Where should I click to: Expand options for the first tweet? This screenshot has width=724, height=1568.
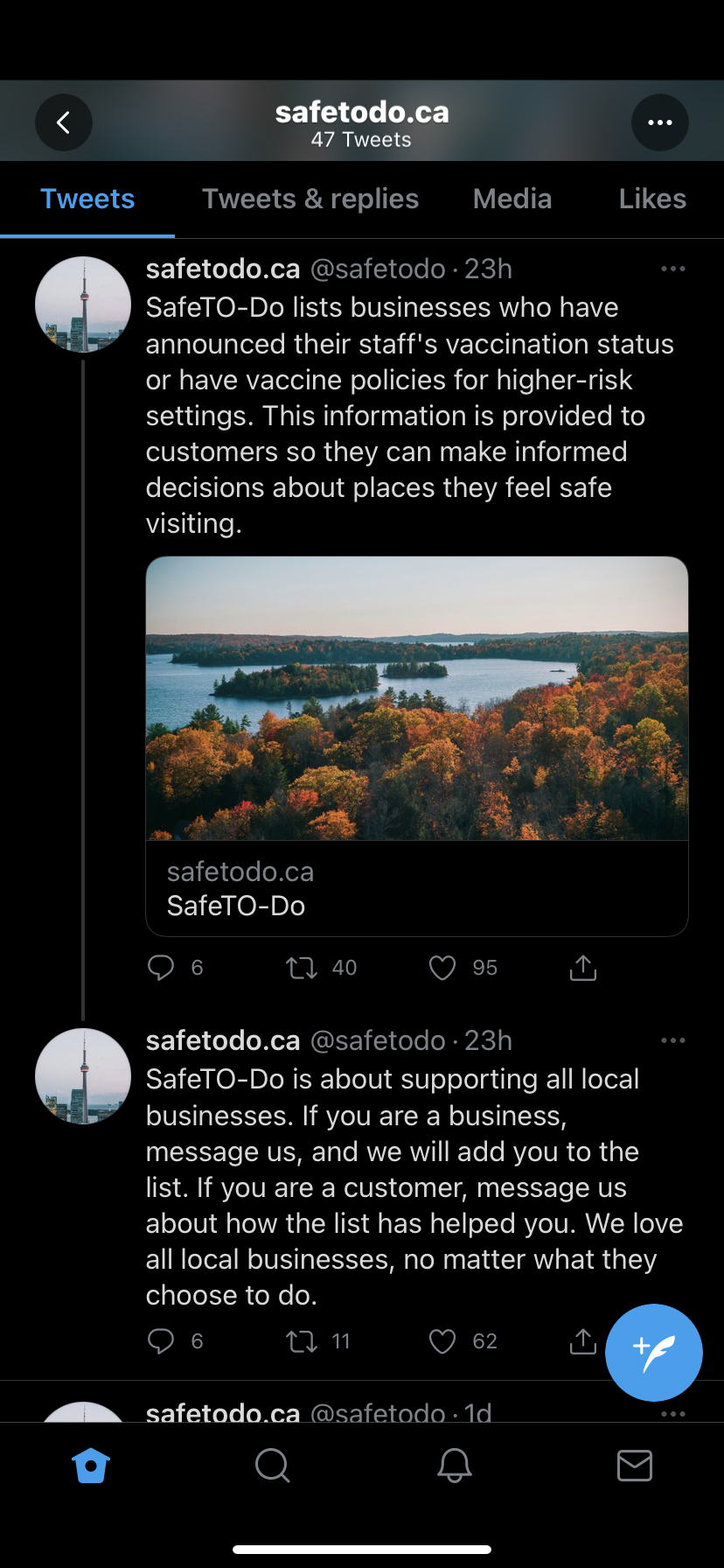point(672,269)
